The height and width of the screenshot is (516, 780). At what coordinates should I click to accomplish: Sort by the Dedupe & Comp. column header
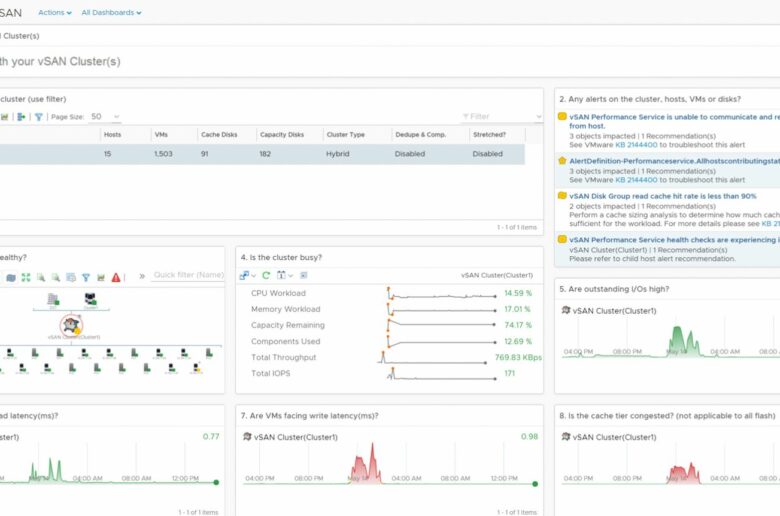tap(420, 135)
